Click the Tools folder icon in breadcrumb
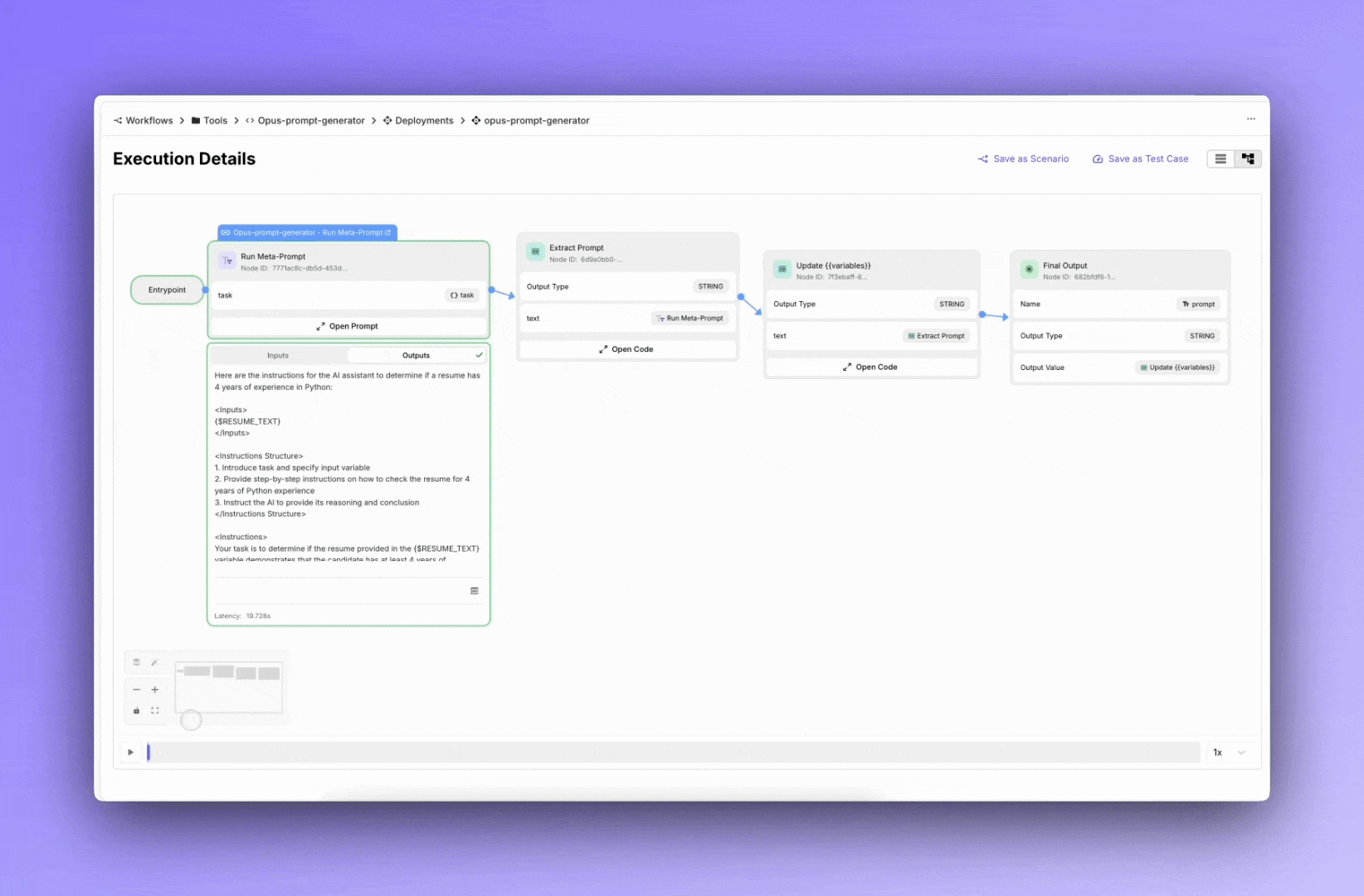The width and height of the screenshot is (1364, 896). pos(196,120)
